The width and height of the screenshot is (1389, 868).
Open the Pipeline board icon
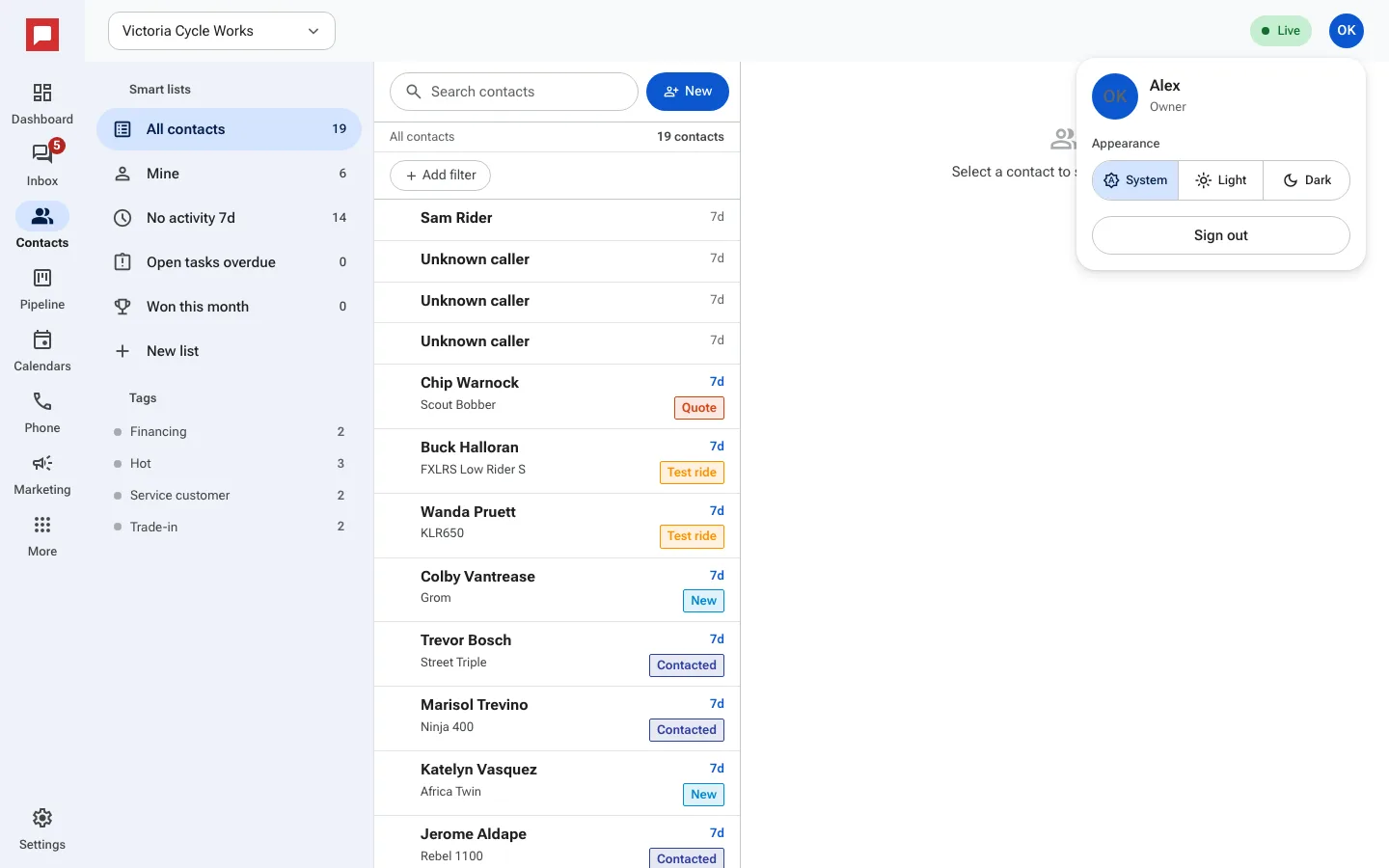(42, 278)
